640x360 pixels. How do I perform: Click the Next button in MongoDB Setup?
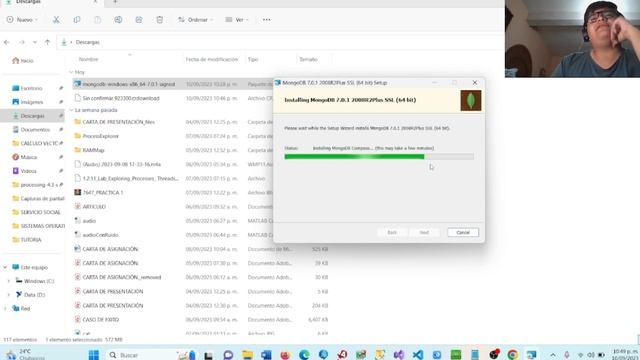pyautogui.click(x=424, y=232)
